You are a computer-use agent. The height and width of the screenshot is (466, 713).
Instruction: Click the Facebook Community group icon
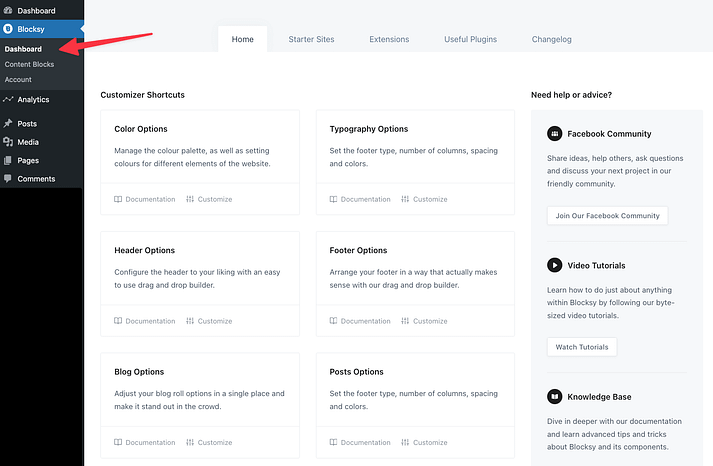tap(554, 133)
